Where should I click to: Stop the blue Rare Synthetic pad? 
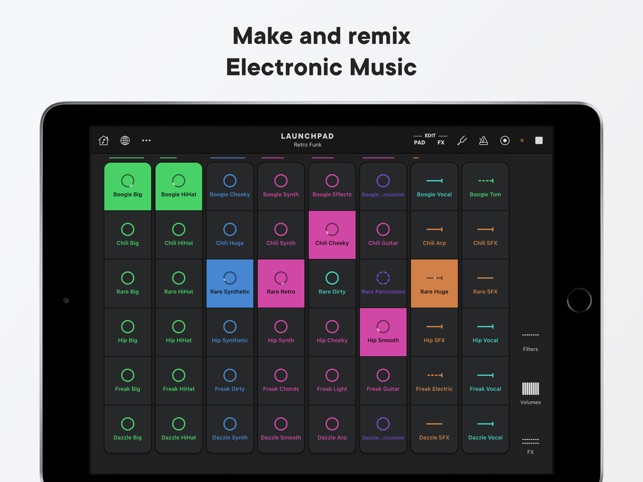click(230, 283)
